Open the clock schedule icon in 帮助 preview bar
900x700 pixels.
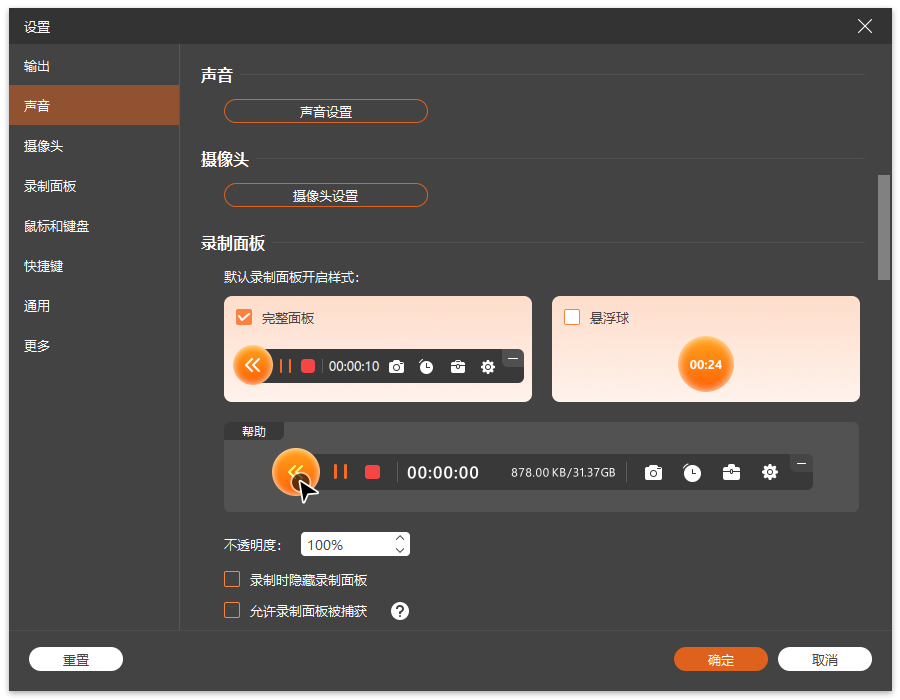(x=692, y=472)
